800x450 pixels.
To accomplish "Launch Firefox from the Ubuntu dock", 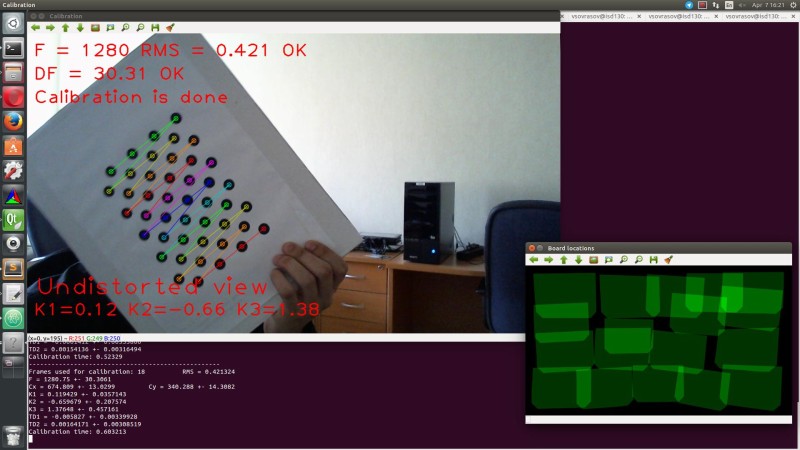I will [13, 121].
